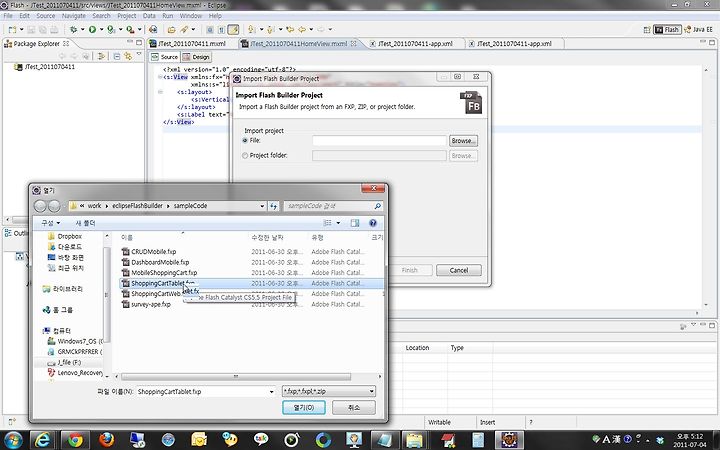Open the view options dropdown arrow

click(338, 223)
